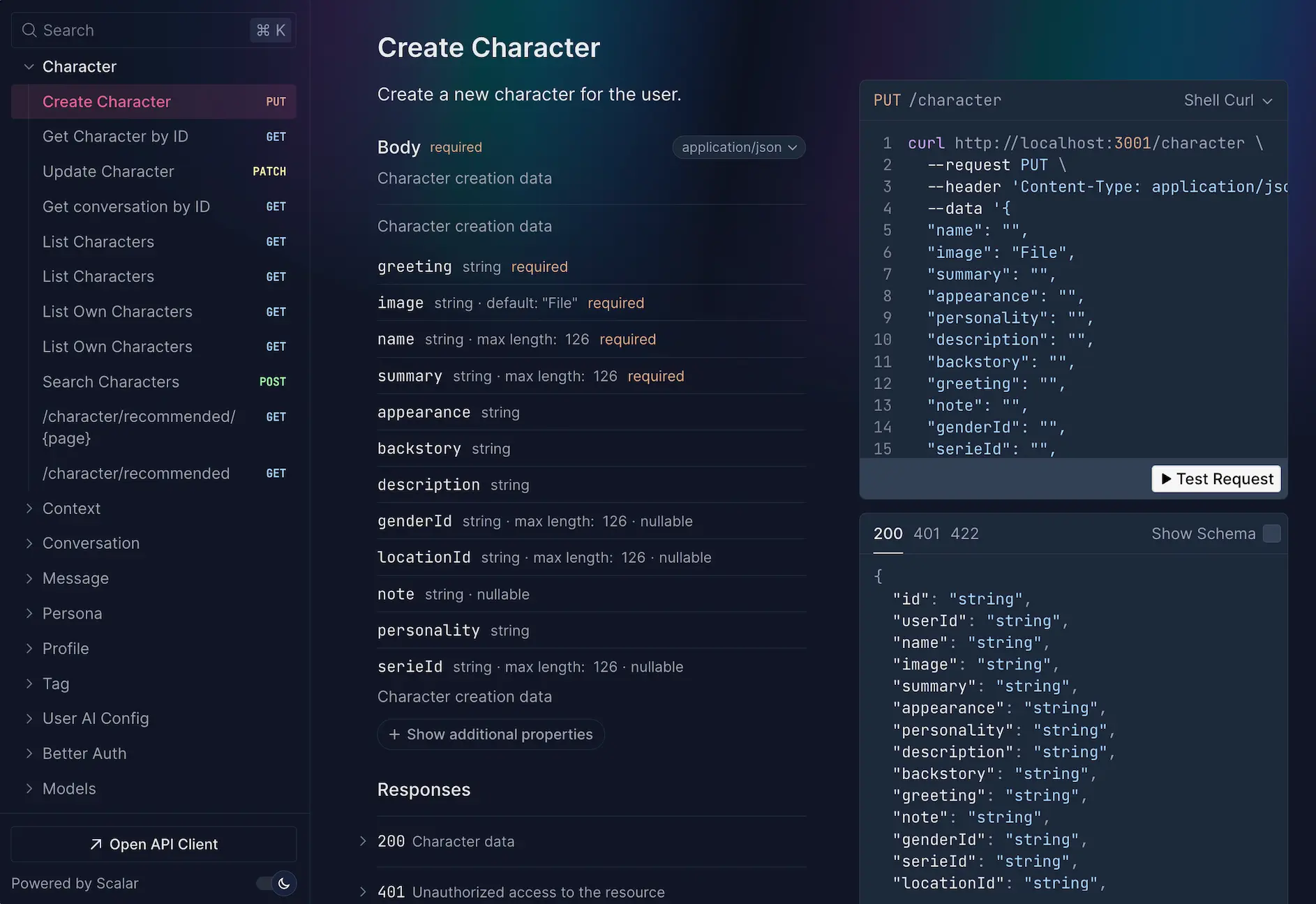The width and height of the screenshot is (1316, 904).
Task: Select the 422 response tab
Action: pyautogui.click(x=964, y=534)
